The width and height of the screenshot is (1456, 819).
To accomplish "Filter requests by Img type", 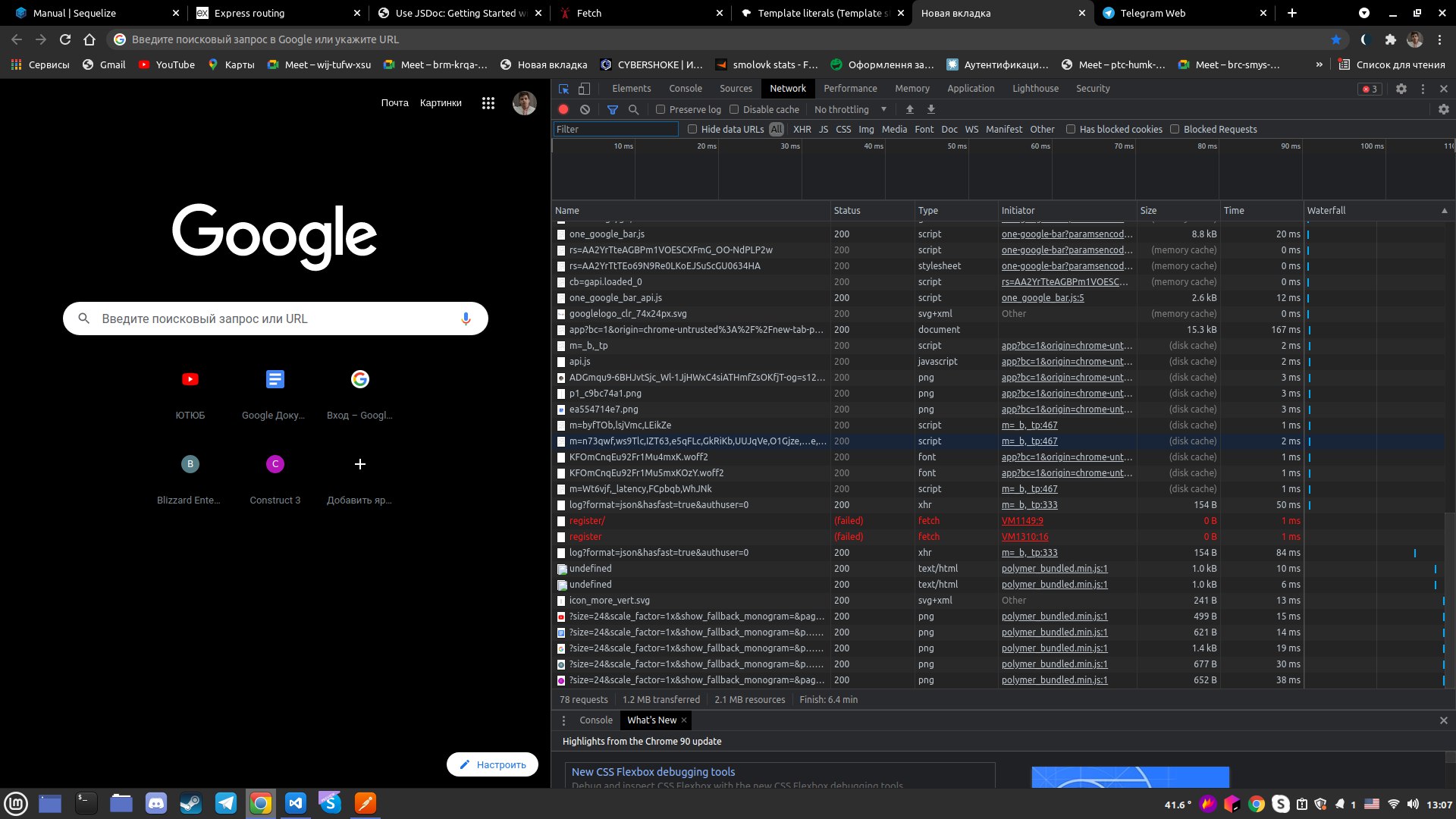I will tap(866, 129).
